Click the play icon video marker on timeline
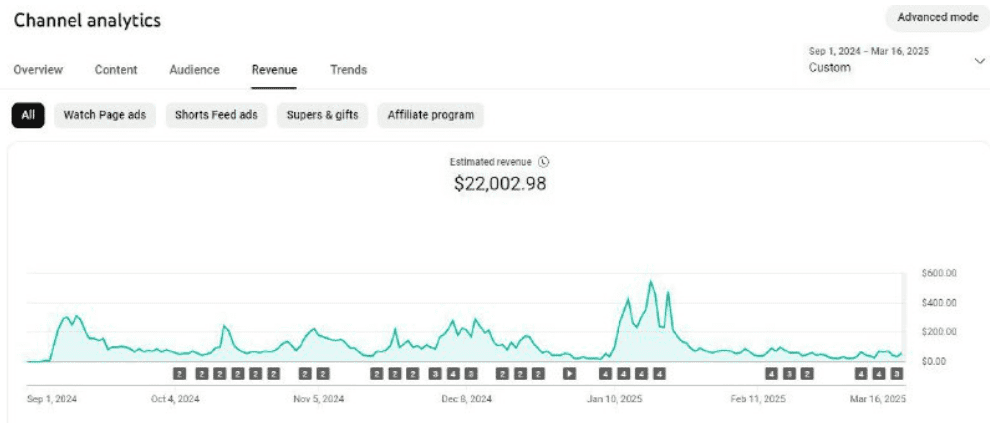The height and width of the screenshot is (423, 990). coord(569,374)
